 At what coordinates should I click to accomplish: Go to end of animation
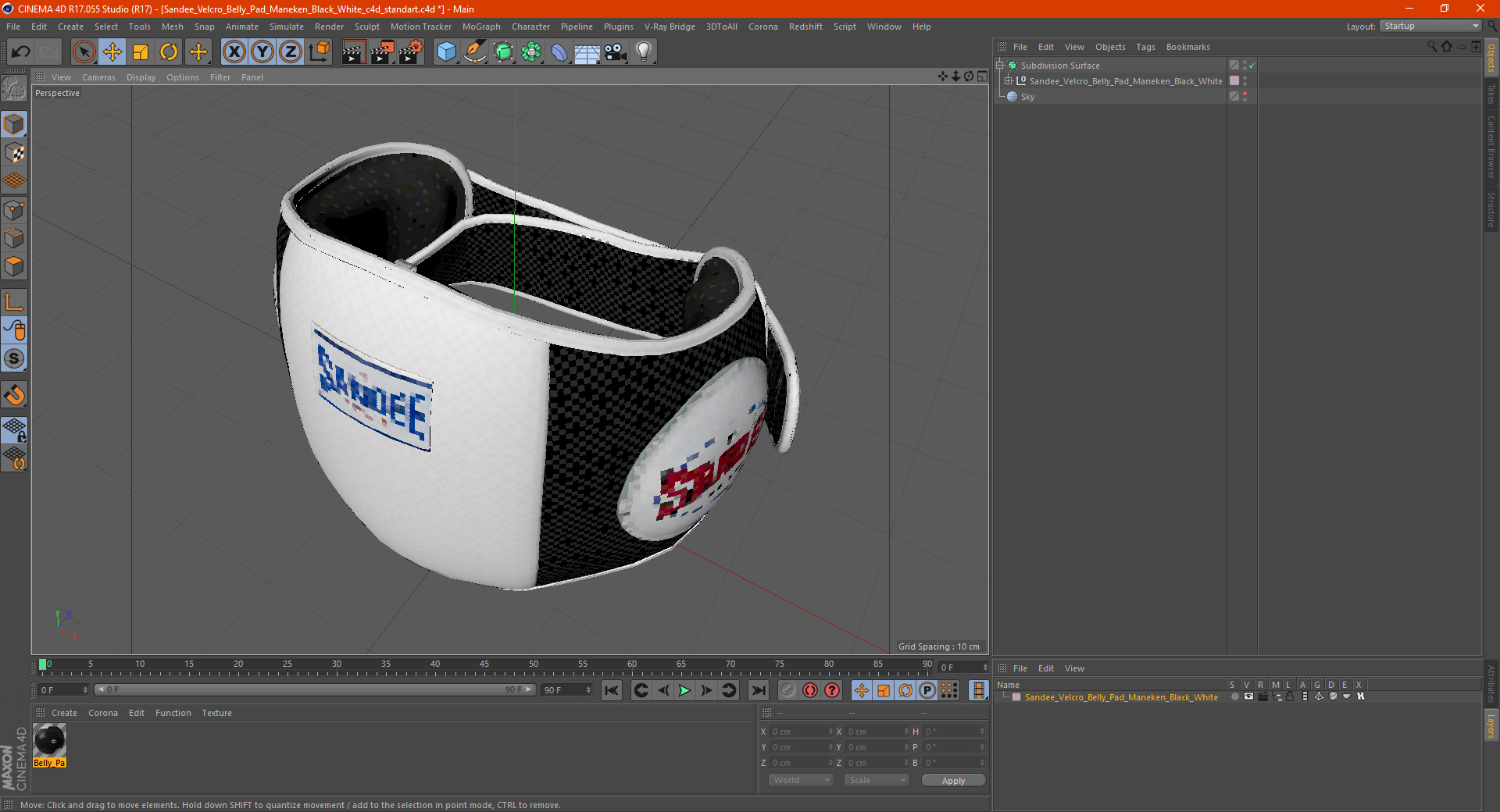(758, 690)
